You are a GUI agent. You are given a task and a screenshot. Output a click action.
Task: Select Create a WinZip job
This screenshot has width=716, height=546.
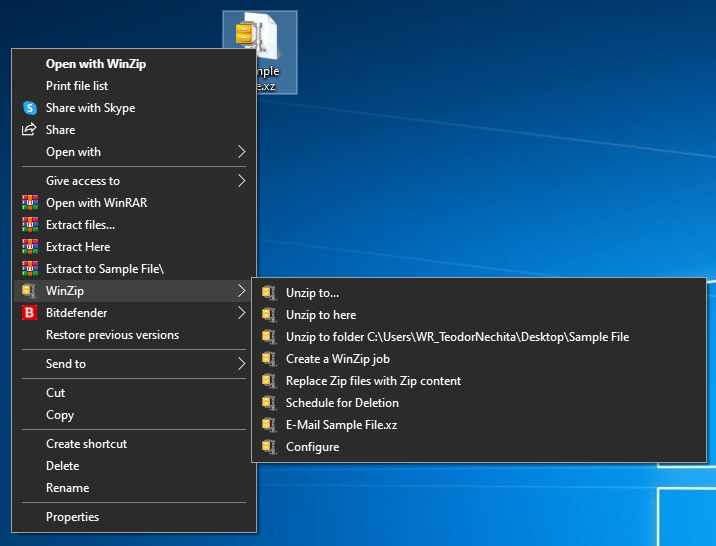click(337, 359)
